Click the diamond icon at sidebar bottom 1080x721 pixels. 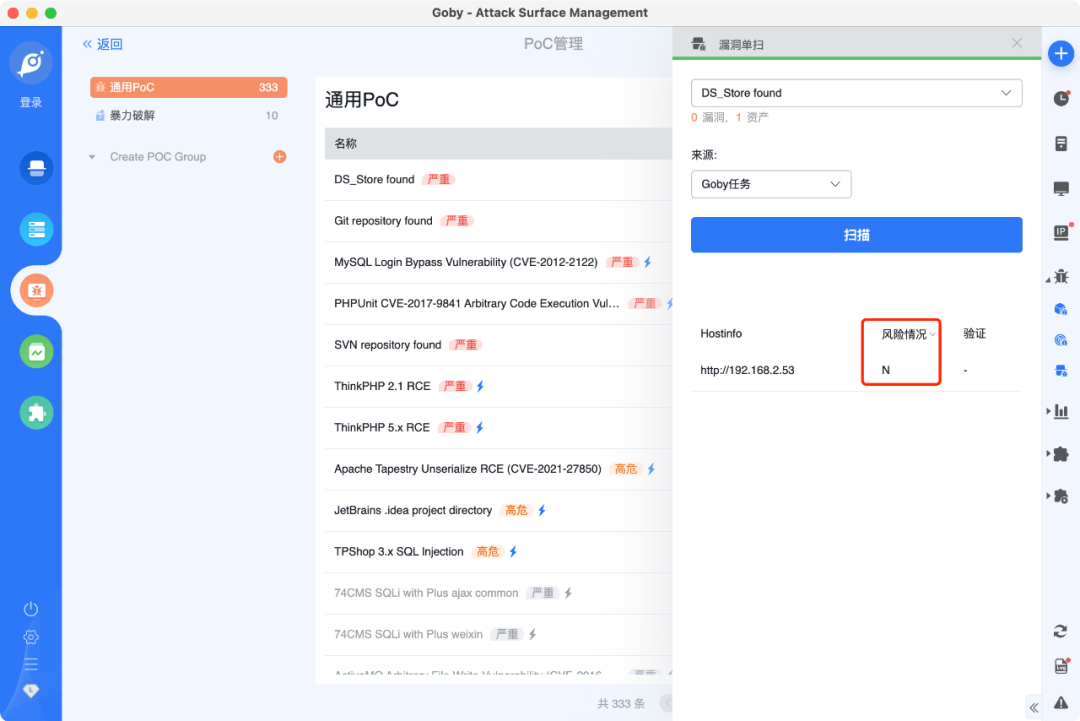[31, 690]
